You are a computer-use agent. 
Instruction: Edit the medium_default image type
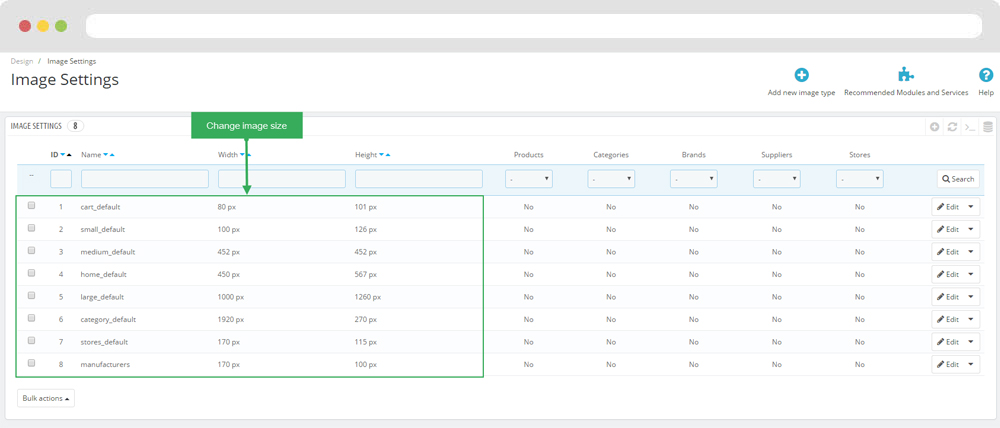[x=947, y=252]
